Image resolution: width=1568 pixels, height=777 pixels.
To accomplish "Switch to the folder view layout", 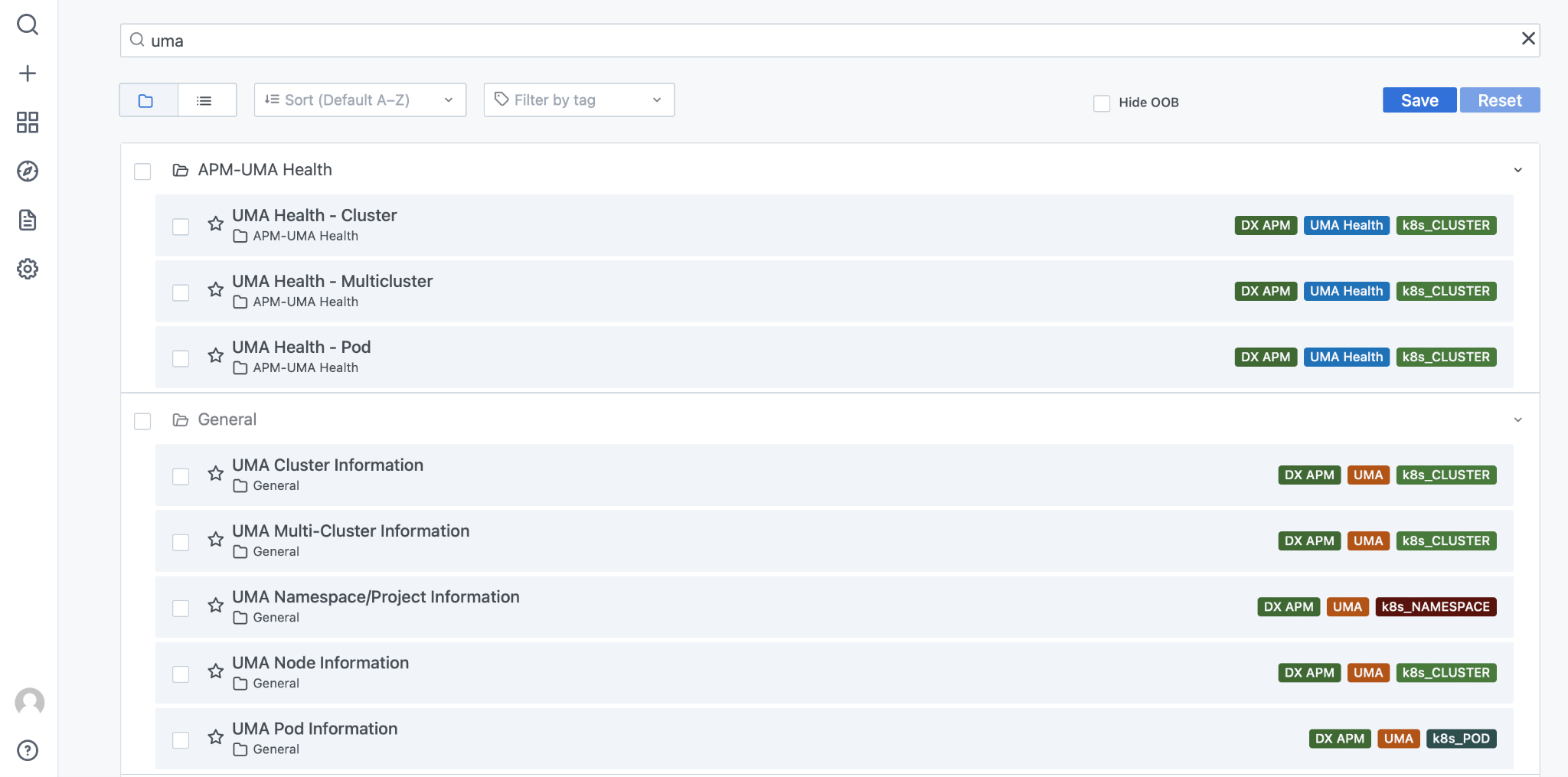I will click(x=146, y=100).
